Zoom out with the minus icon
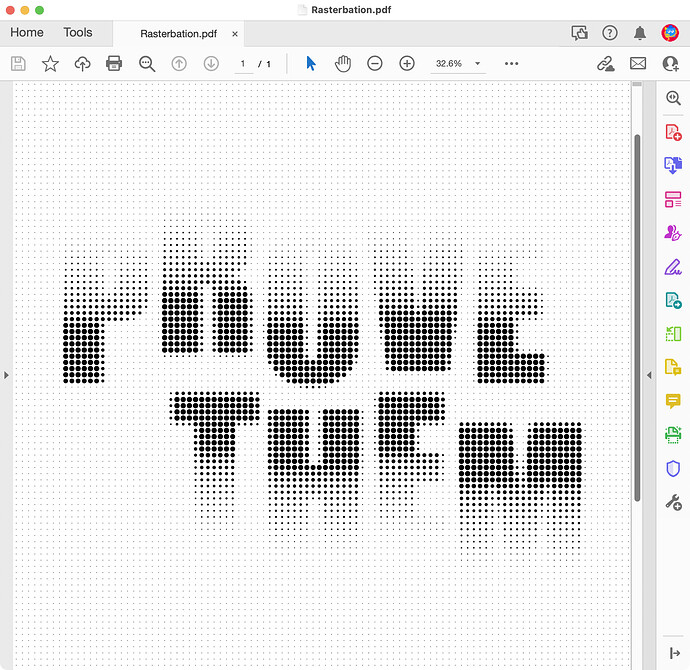The height and width of the screenshot is (670, 690). 374,64
